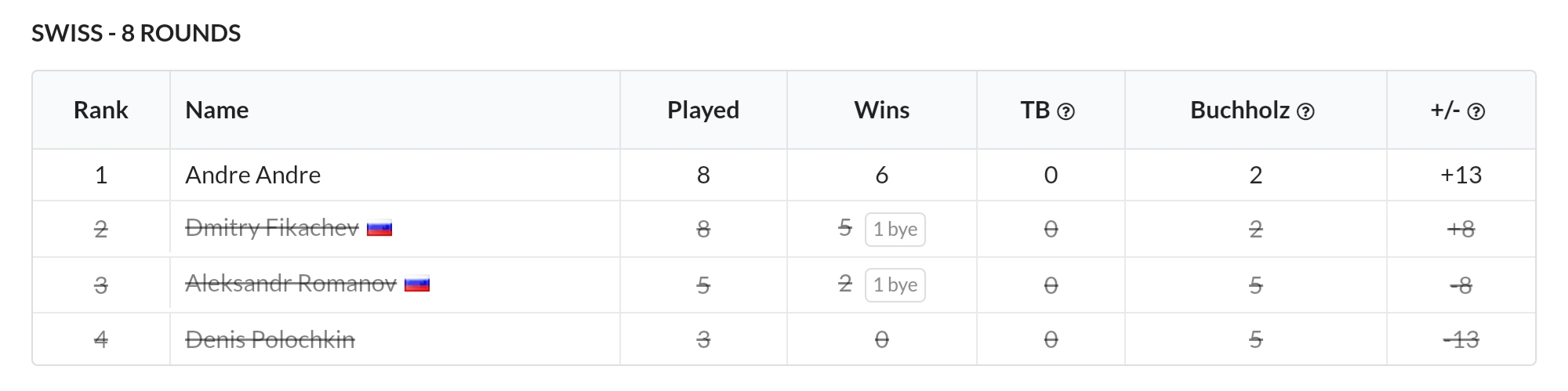Click the 1 bye badge in Dmitry's row

(x=895, y=230)
